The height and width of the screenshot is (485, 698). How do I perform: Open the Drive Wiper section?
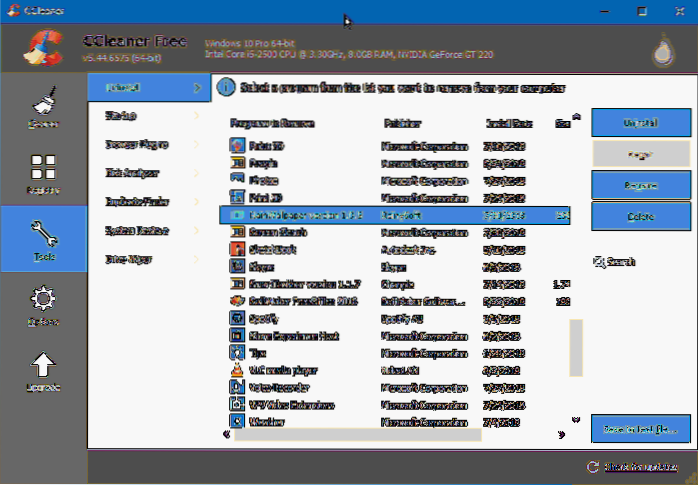coord(149,259)
